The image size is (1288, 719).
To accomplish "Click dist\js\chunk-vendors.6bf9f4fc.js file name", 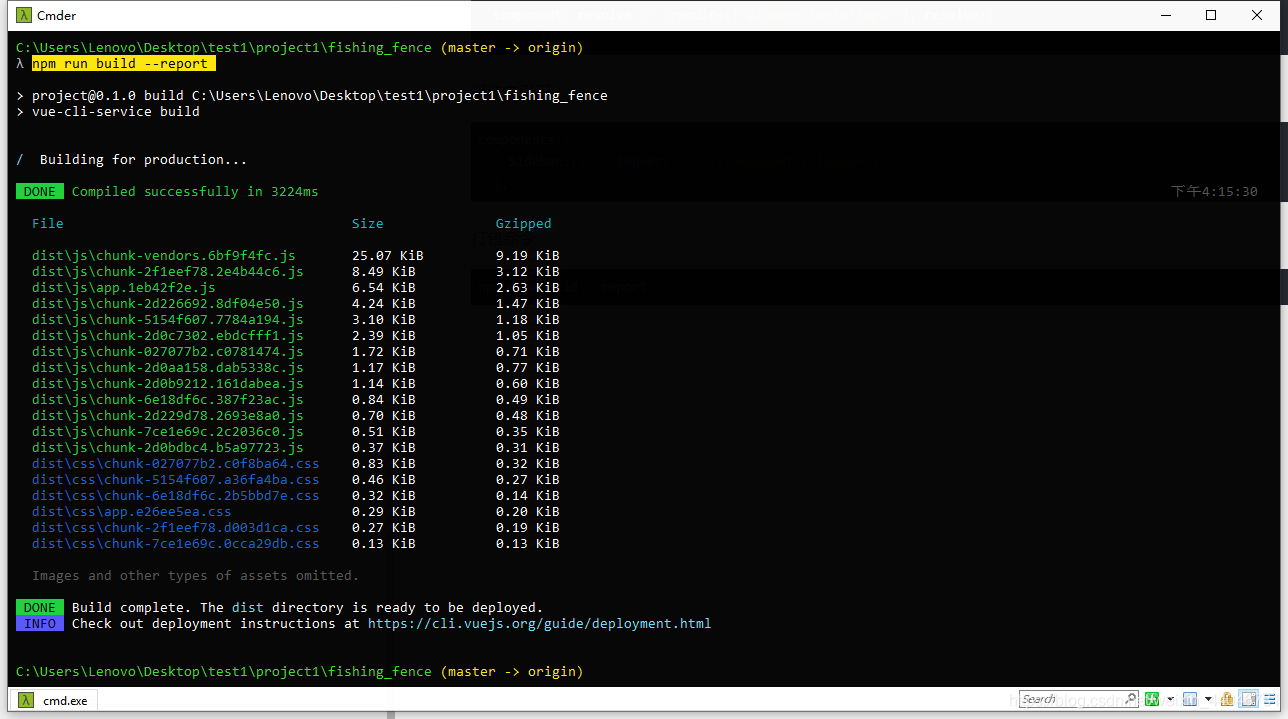I will point(164,256).
